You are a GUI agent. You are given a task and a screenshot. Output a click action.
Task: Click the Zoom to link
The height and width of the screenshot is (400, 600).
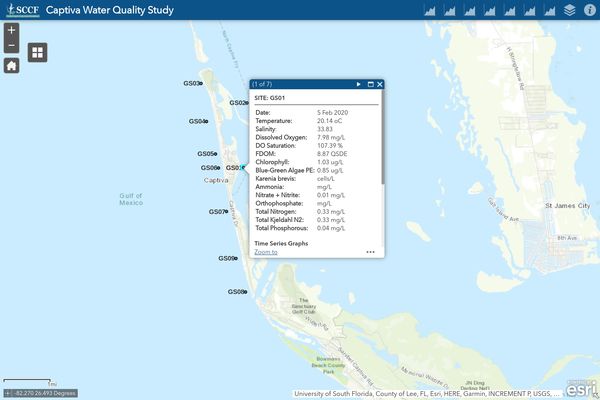[x=266, y=252]
